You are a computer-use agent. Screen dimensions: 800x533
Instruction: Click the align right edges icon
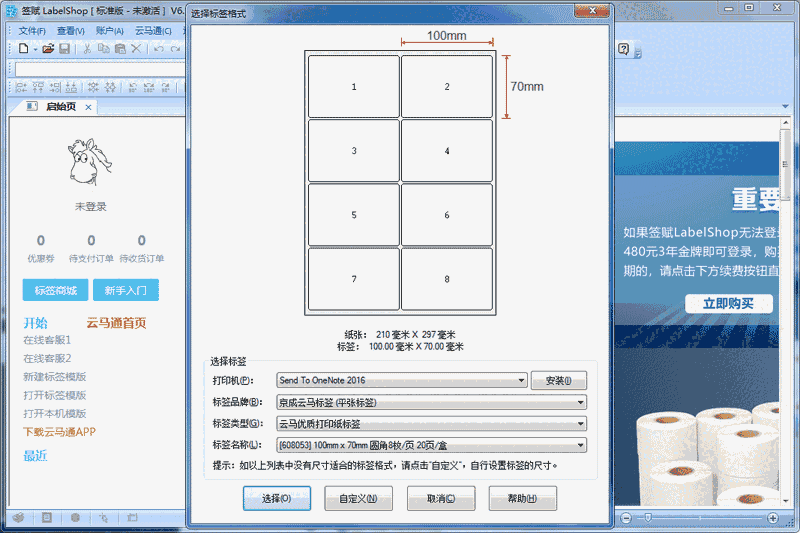[55, 87]
